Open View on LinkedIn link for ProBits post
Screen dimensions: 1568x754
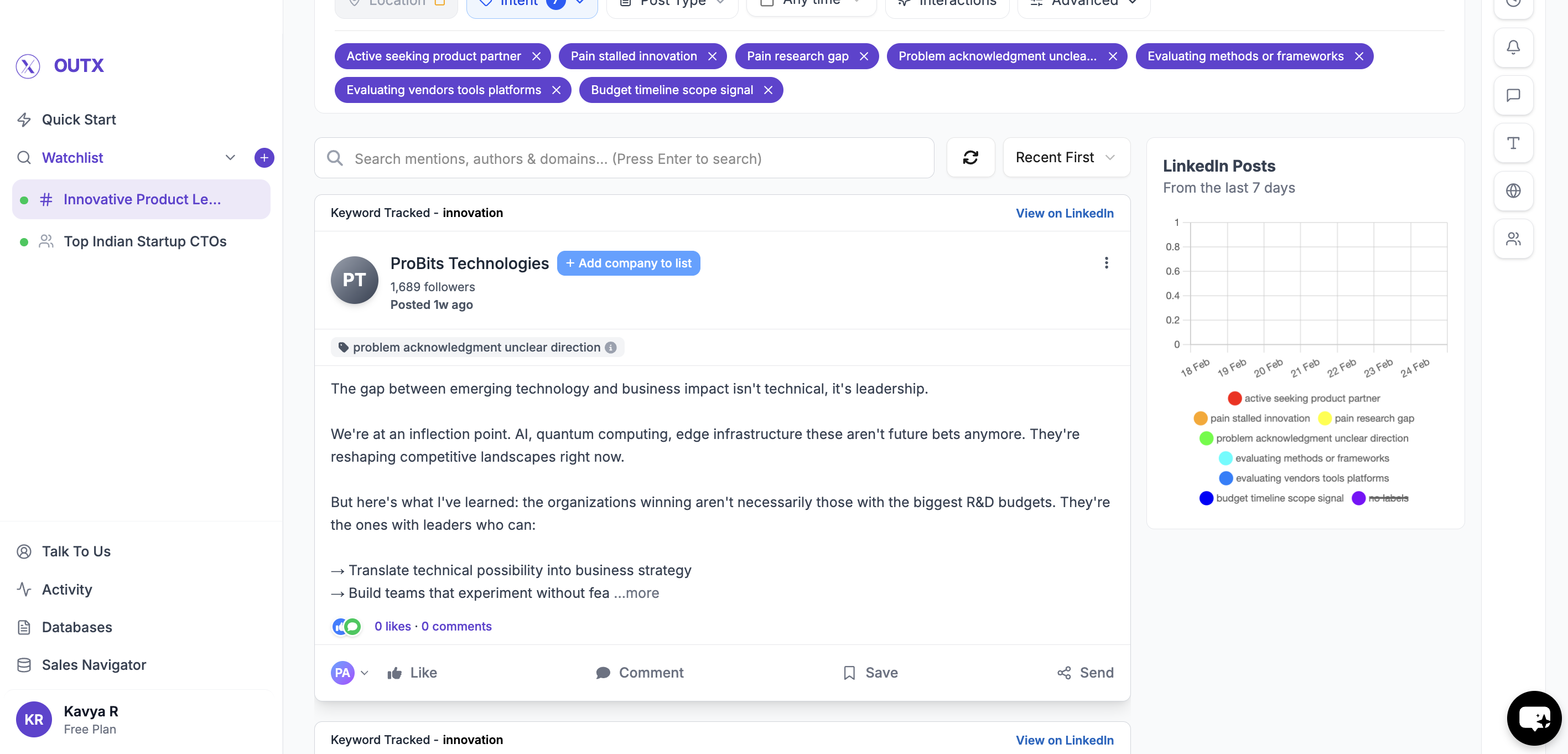click(1064, 213)
